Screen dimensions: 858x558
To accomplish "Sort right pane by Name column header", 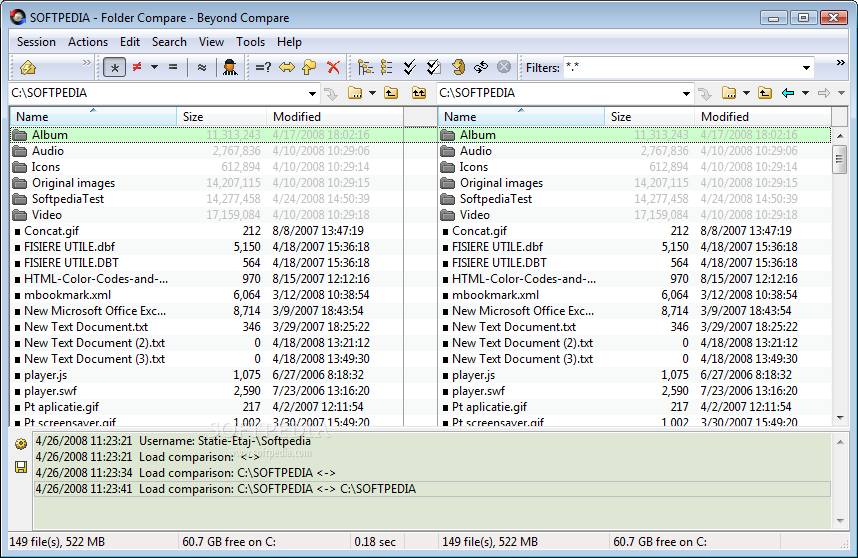I will pos(521,117).
